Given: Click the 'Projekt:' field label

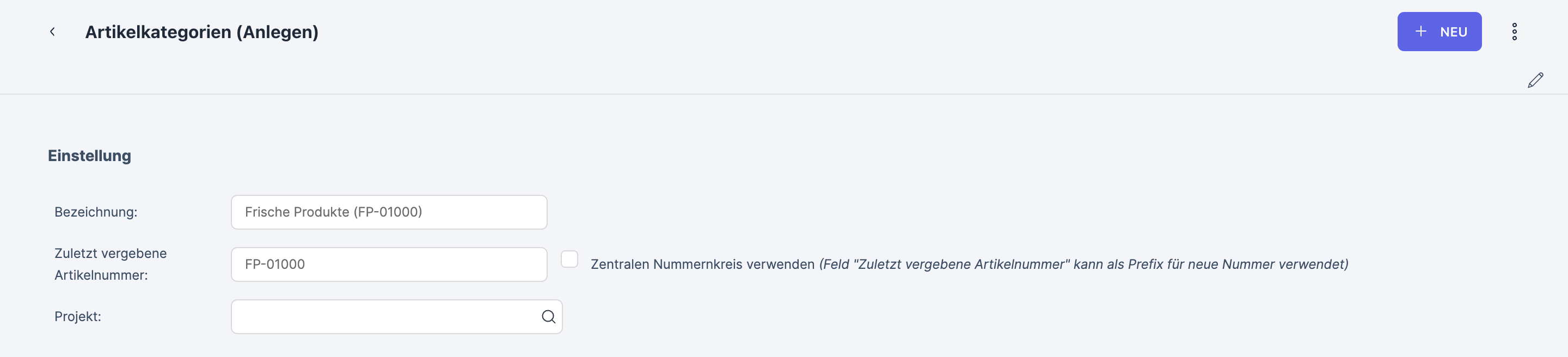Looking at the screenshot, I should pos(77,317).
